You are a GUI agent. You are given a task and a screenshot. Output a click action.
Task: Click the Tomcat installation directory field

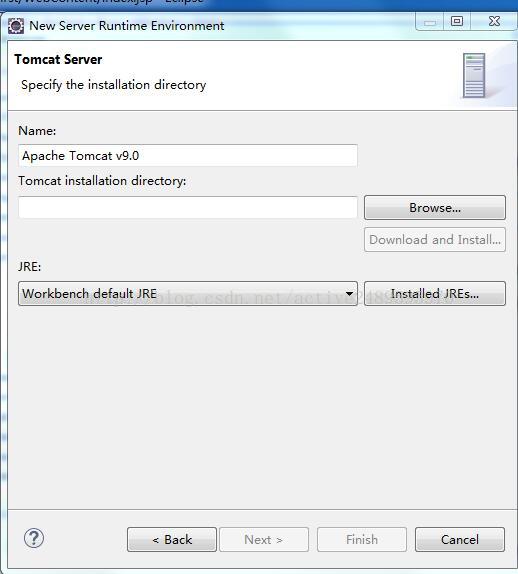[188, 207]
